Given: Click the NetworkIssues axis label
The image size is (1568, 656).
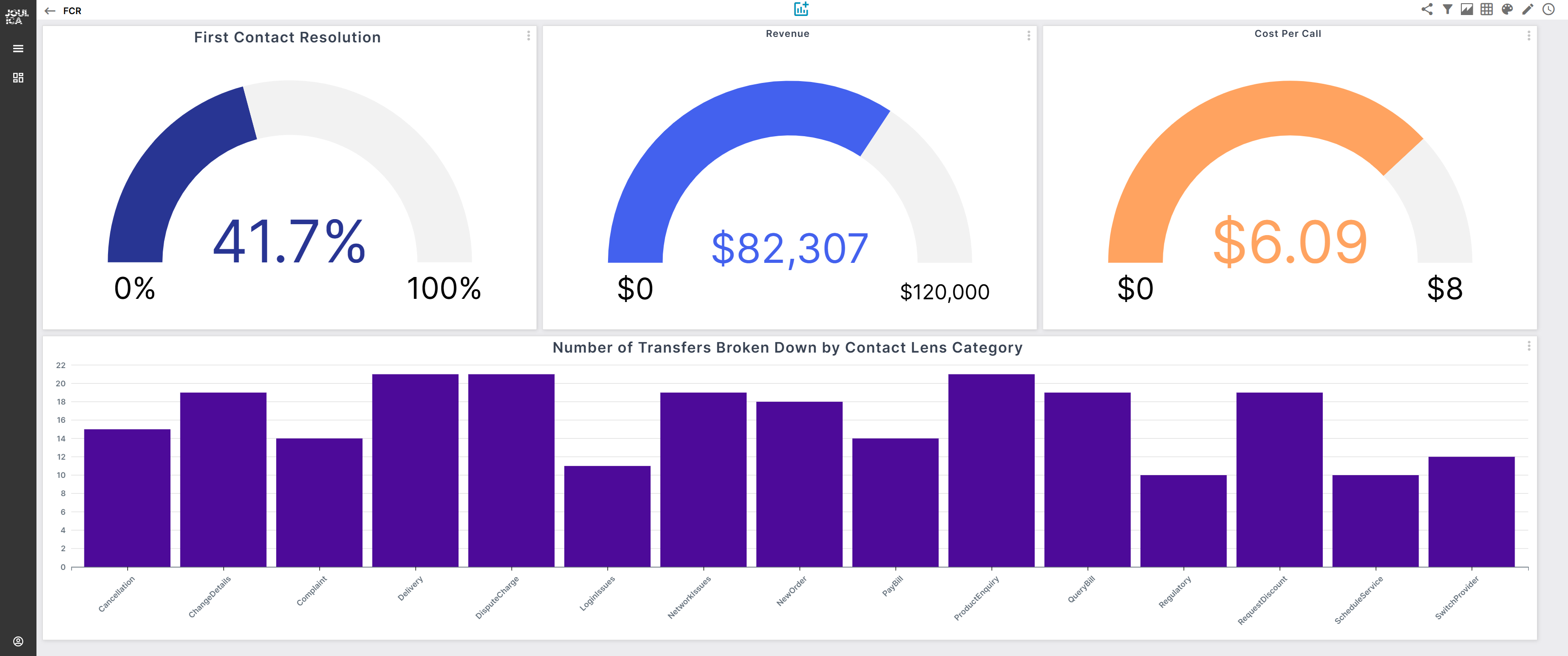Looking at the screenshot, I should coord(689,598).
